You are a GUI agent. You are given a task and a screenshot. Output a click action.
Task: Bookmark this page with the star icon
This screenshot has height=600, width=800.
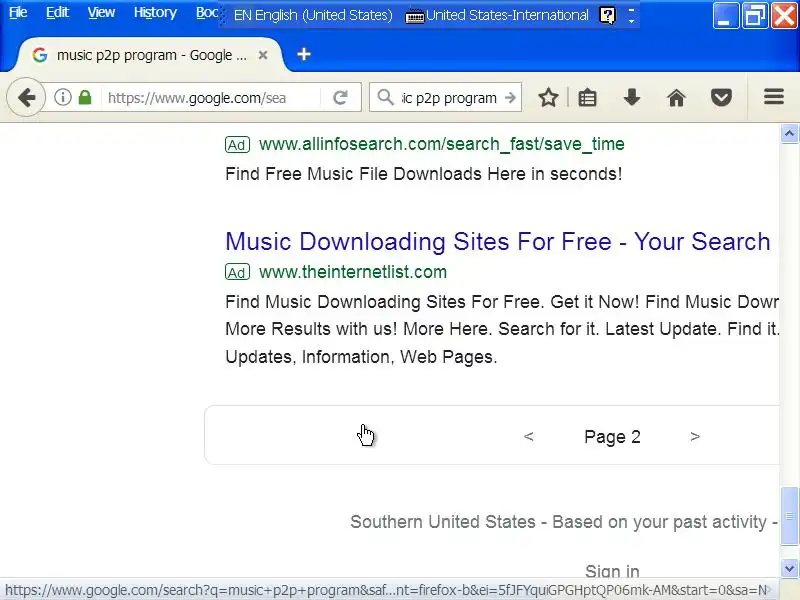[x=548, y=97]
